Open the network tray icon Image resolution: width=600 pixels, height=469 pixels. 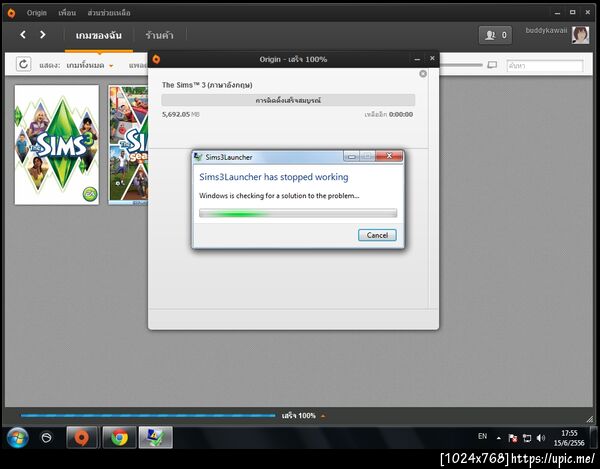coord(527,438)
